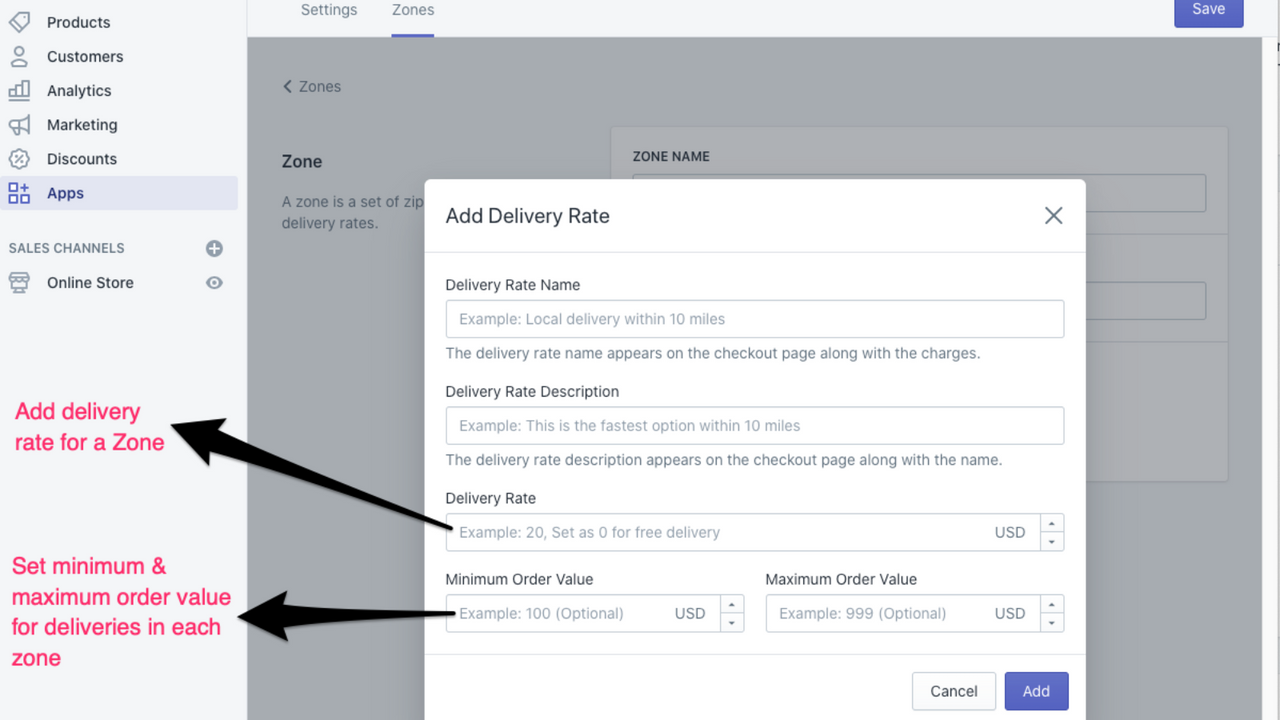Click the Delivery Rate Name field
The image size is (1280, 720).
pos(754,319)
